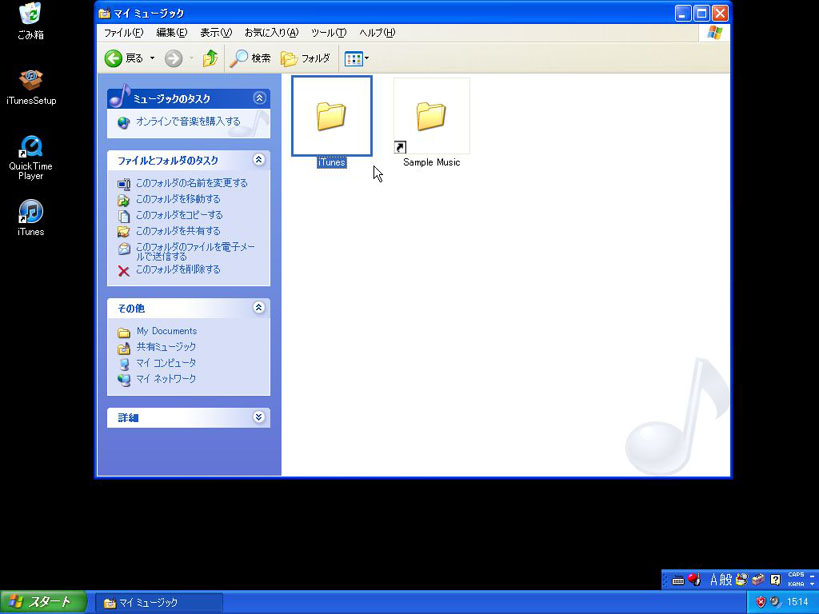
Task: Click the language bar options arrow
Action: (x=812, y=583)
